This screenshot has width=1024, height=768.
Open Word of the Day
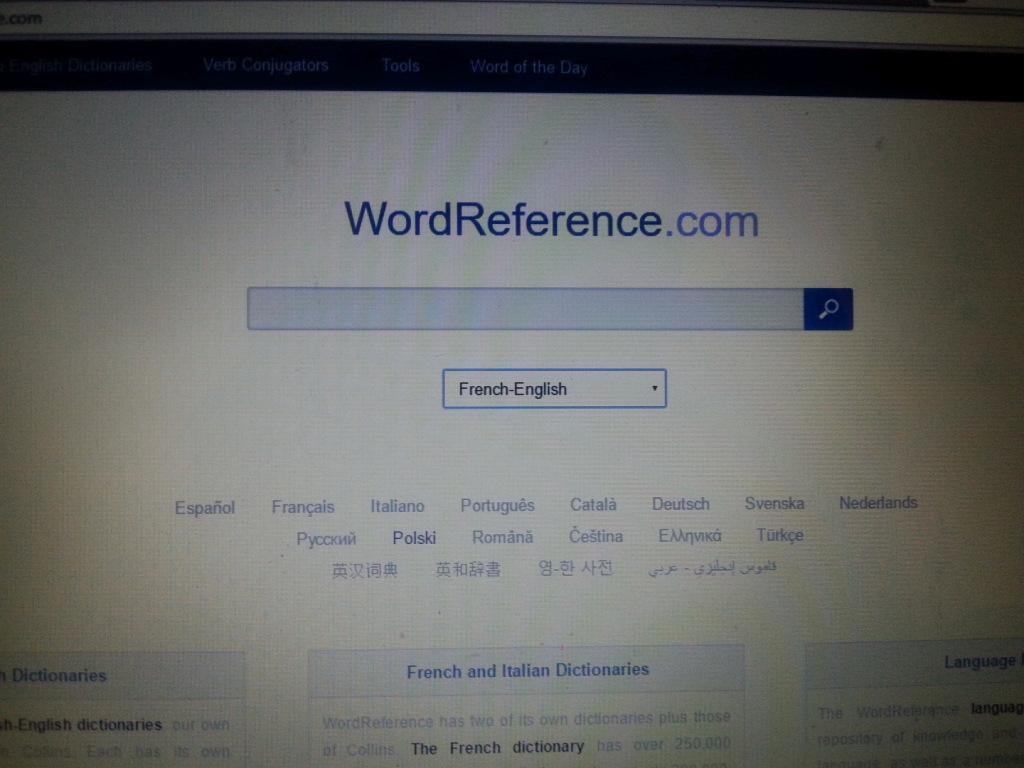pos(528,68)
